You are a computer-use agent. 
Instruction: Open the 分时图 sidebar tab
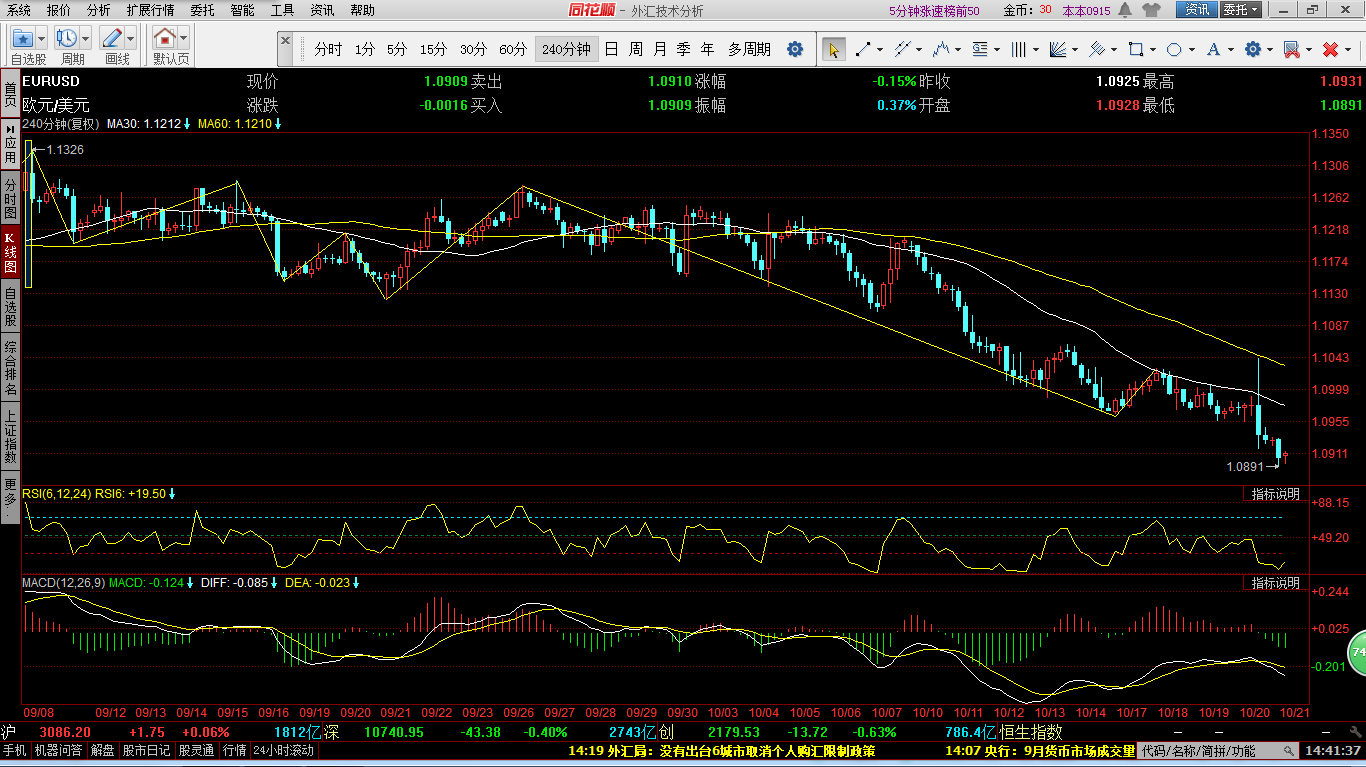pos(10,198)
